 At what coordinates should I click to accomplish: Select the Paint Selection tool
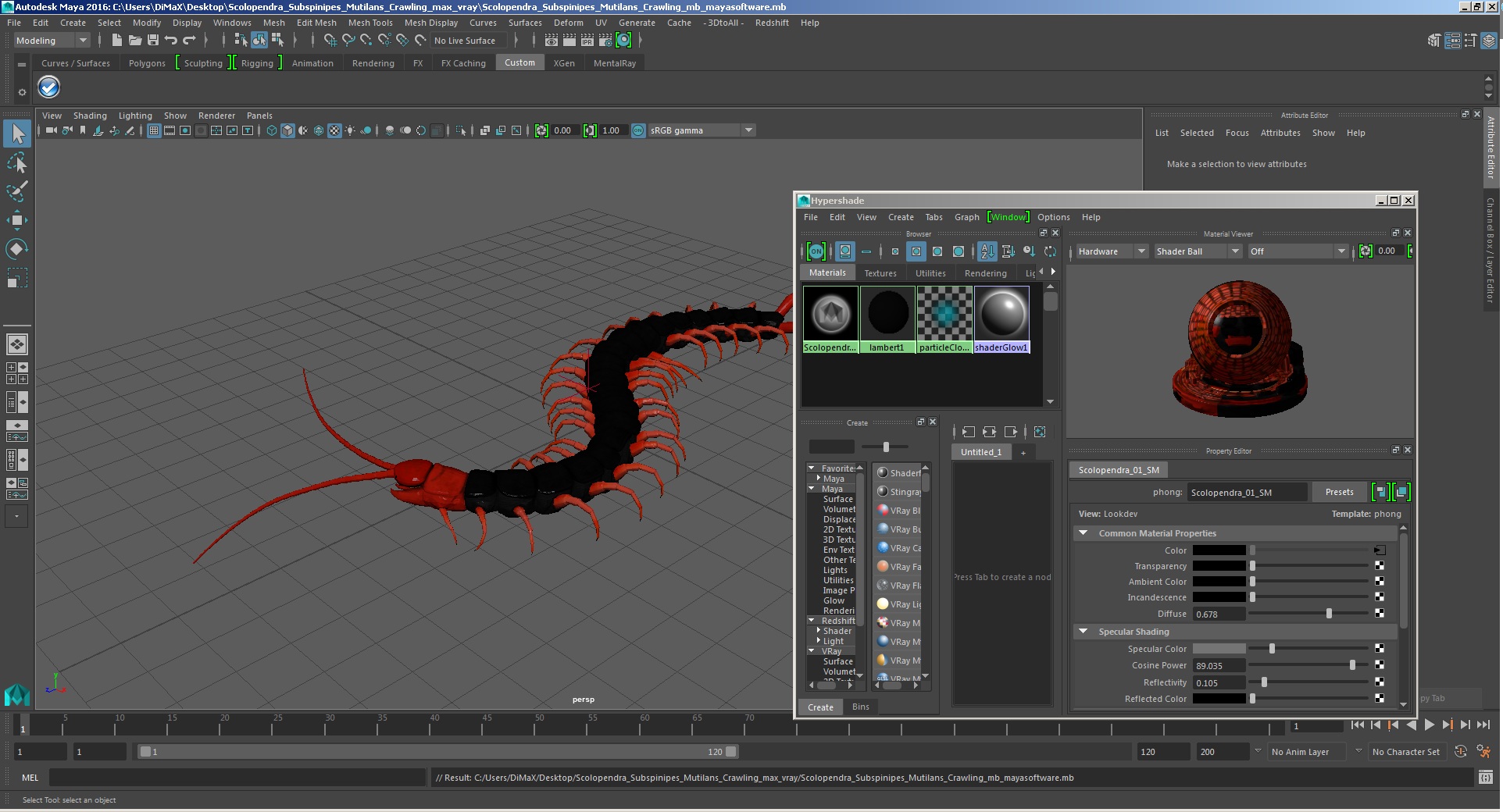17,191
